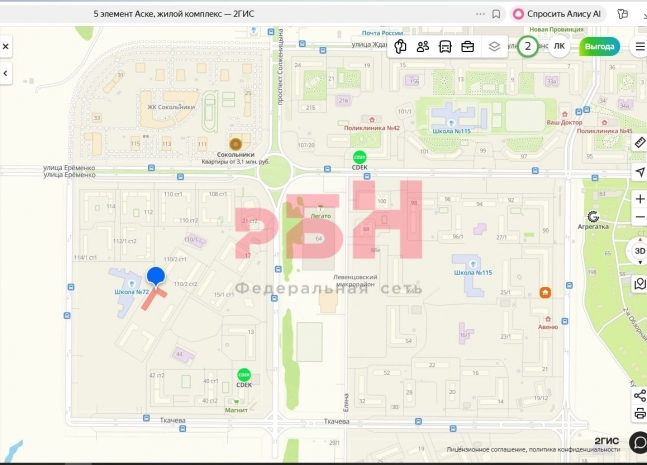
Task: Click building label 15/1 ст1
Action: pos(224,295)
